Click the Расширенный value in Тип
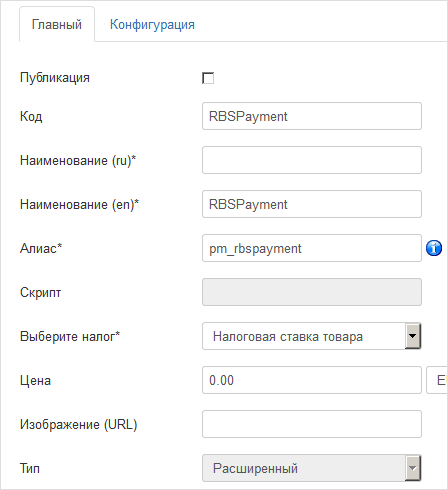The image size is (448, 490). point(255,468)
